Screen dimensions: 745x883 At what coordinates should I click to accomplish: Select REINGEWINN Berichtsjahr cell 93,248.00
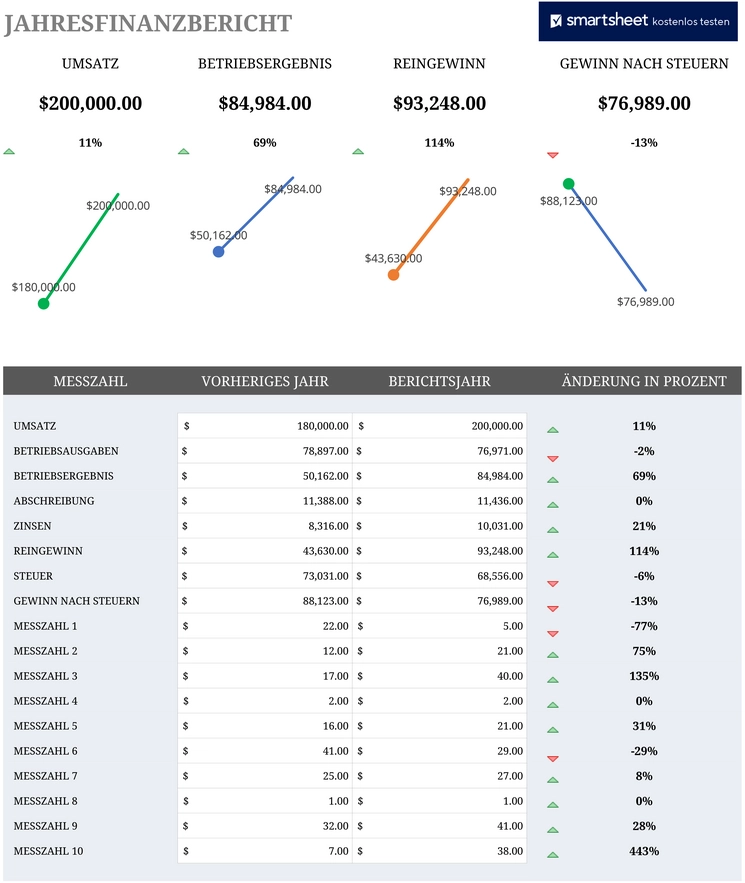click(x=440, y=551)
